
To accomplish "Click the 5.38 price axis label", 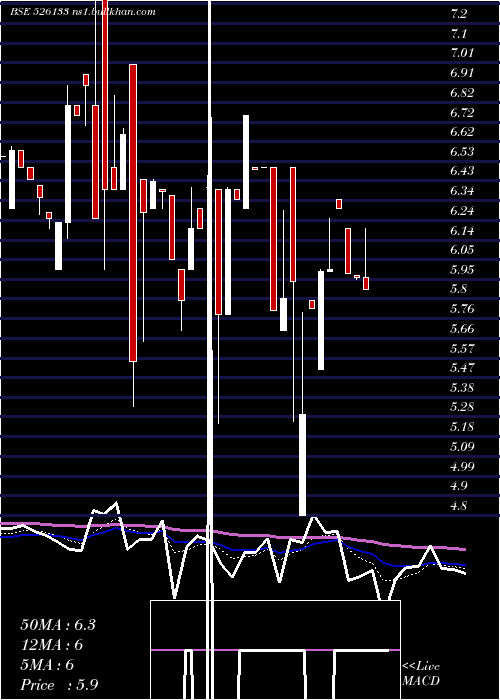I will (462, 387).
